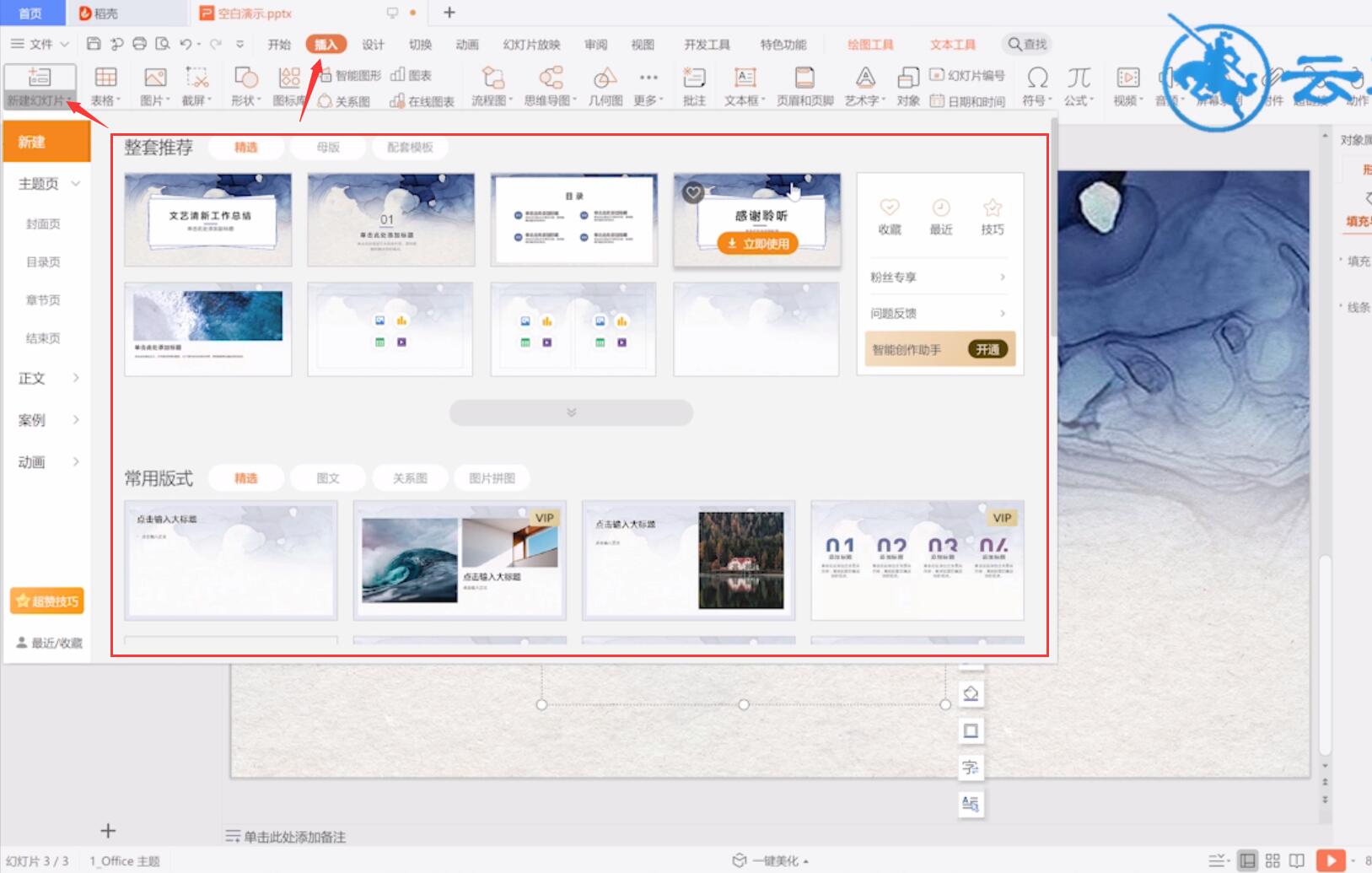Select 图文 filter under 常用版式
This screenshot has width=1372, height=873.
tap(328, 478)
